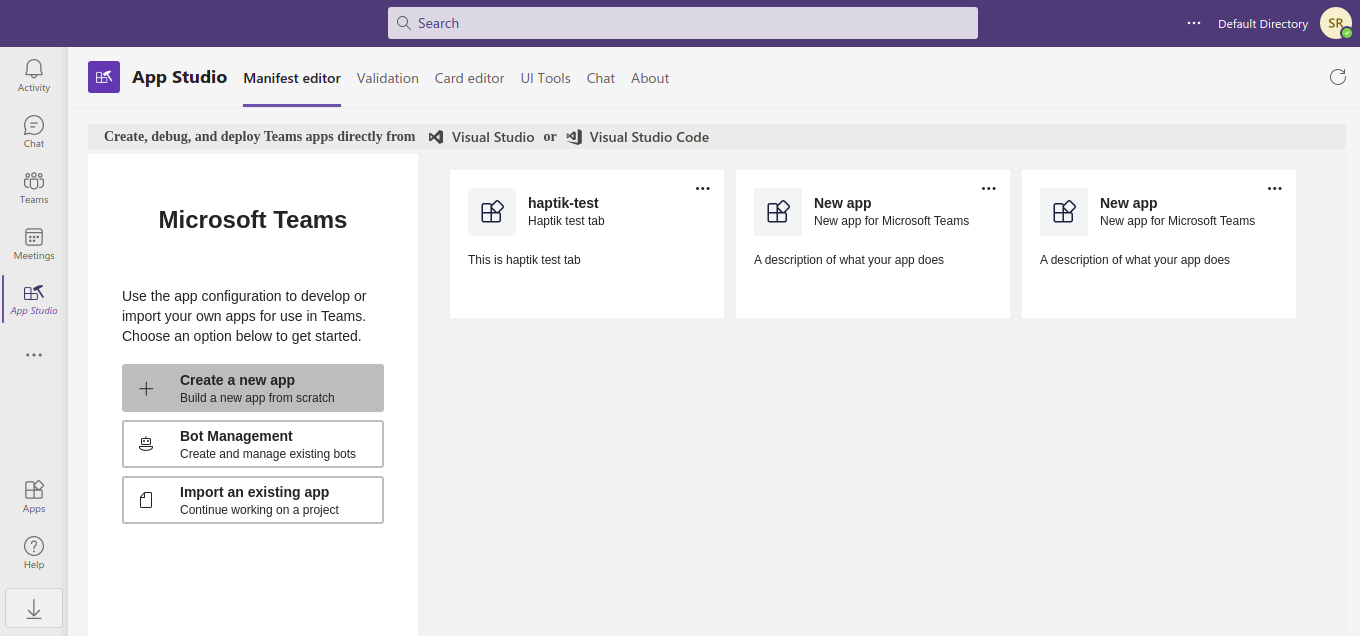This screenshot has width=1360, height=636.
Task: Open the Help question mark icon
Action: coord(34,546)
